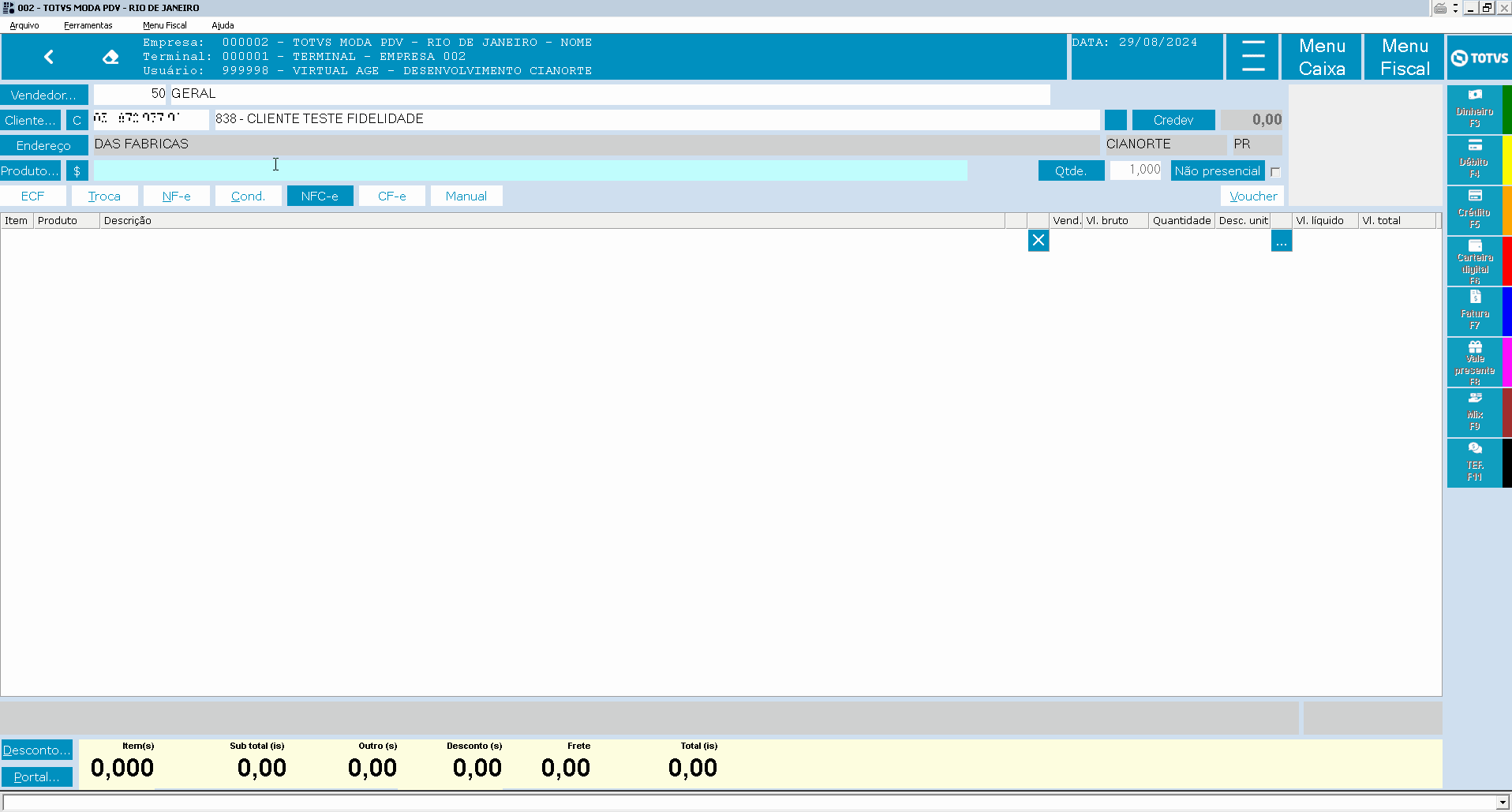
Task: Click the TOTVS logo
Action: click(x=1480, y=58)
